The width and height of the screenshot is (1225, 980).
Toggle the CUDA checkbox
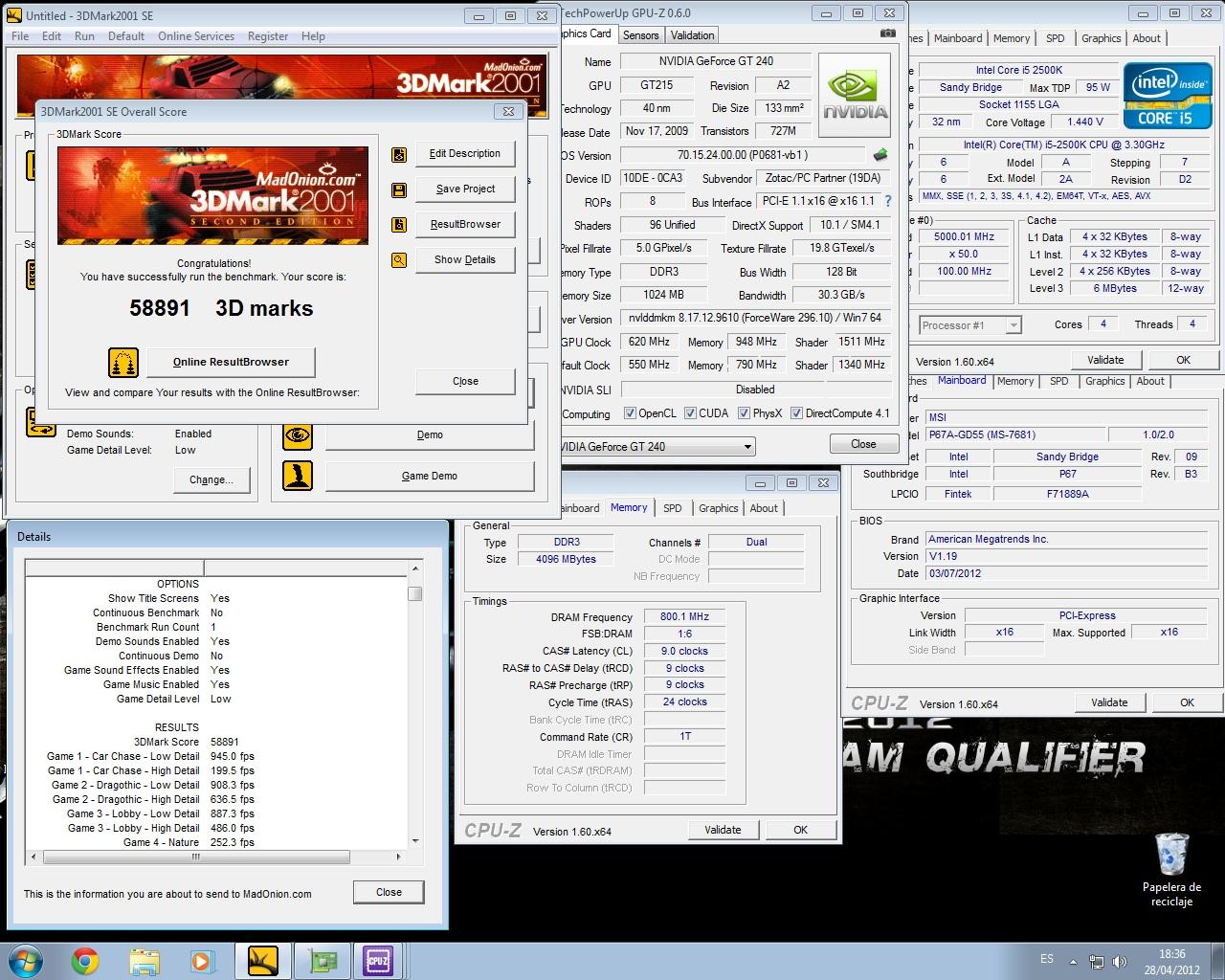pyautogui.click(x=690, y=413)
